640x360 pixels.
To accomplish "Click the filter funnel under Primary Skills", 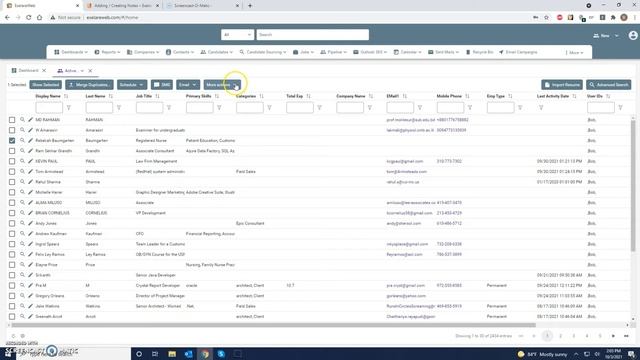I will pos(219,108).
